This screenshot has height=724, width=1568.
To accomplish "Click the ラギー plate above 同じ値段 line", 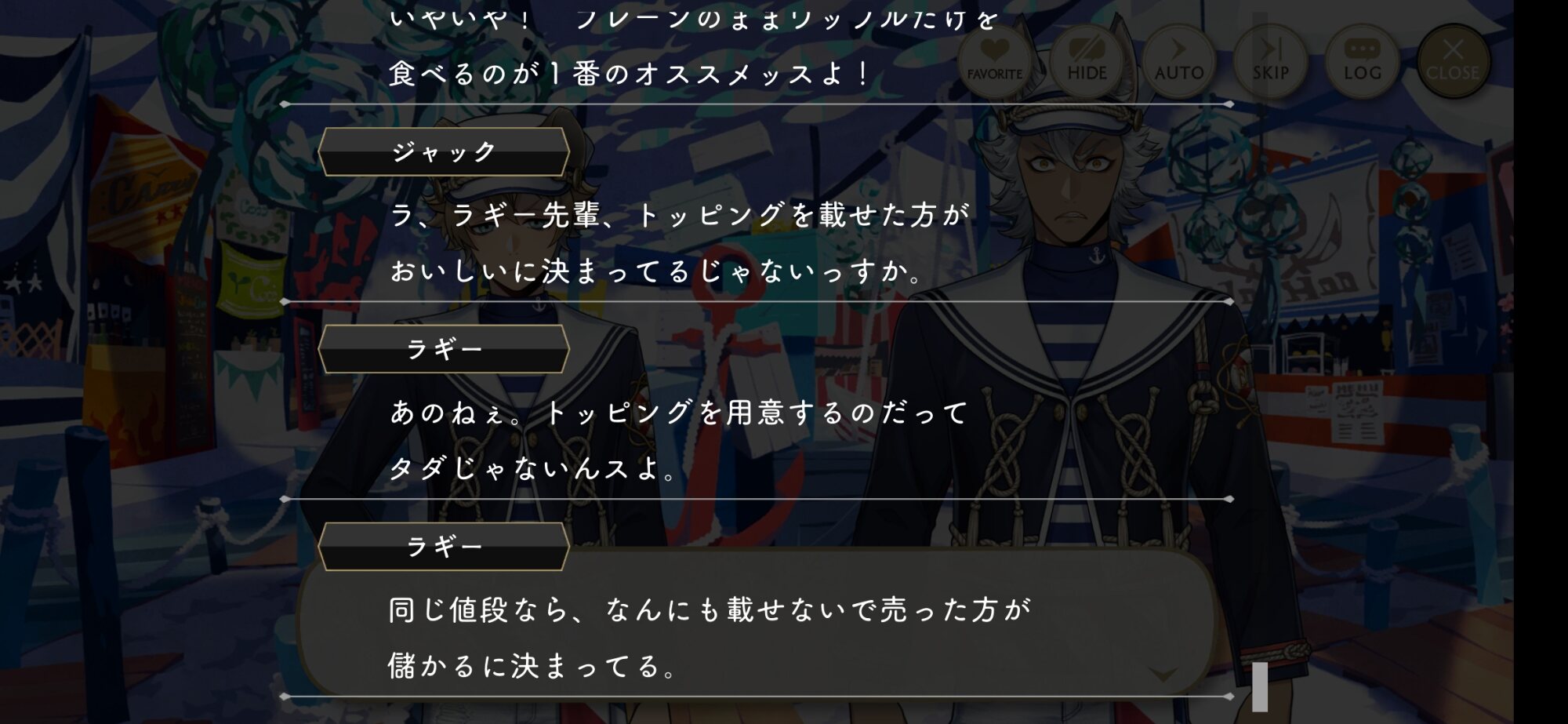I will click(444, 547).
